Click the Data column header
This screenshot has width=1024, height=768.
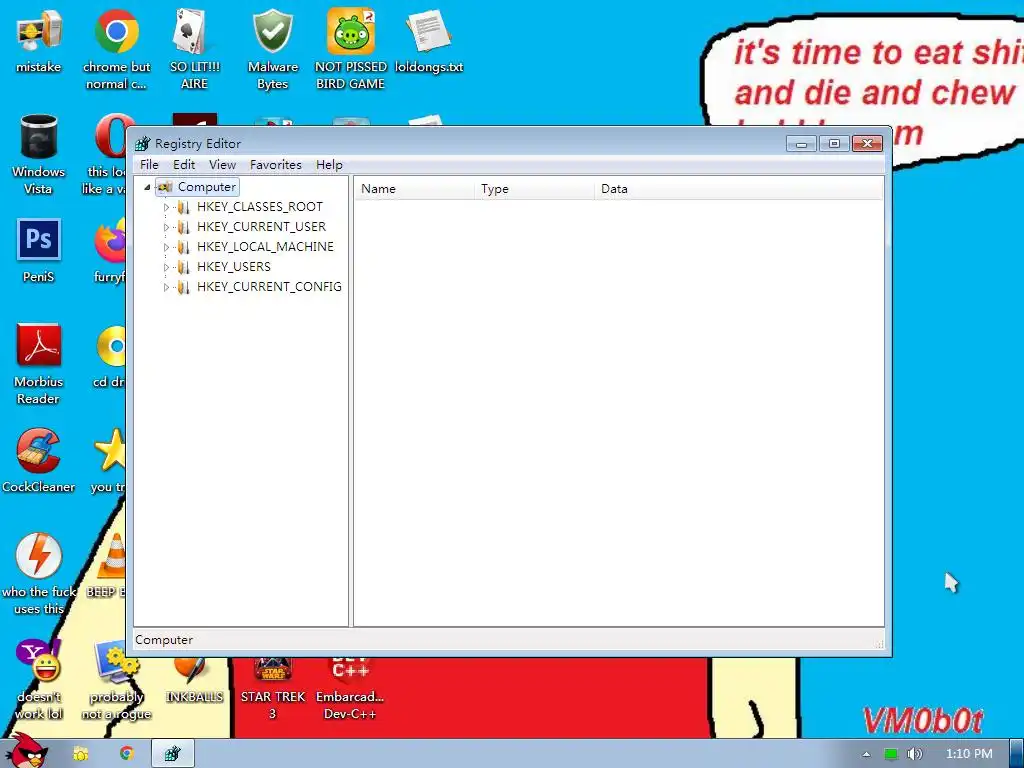point(739,189)
